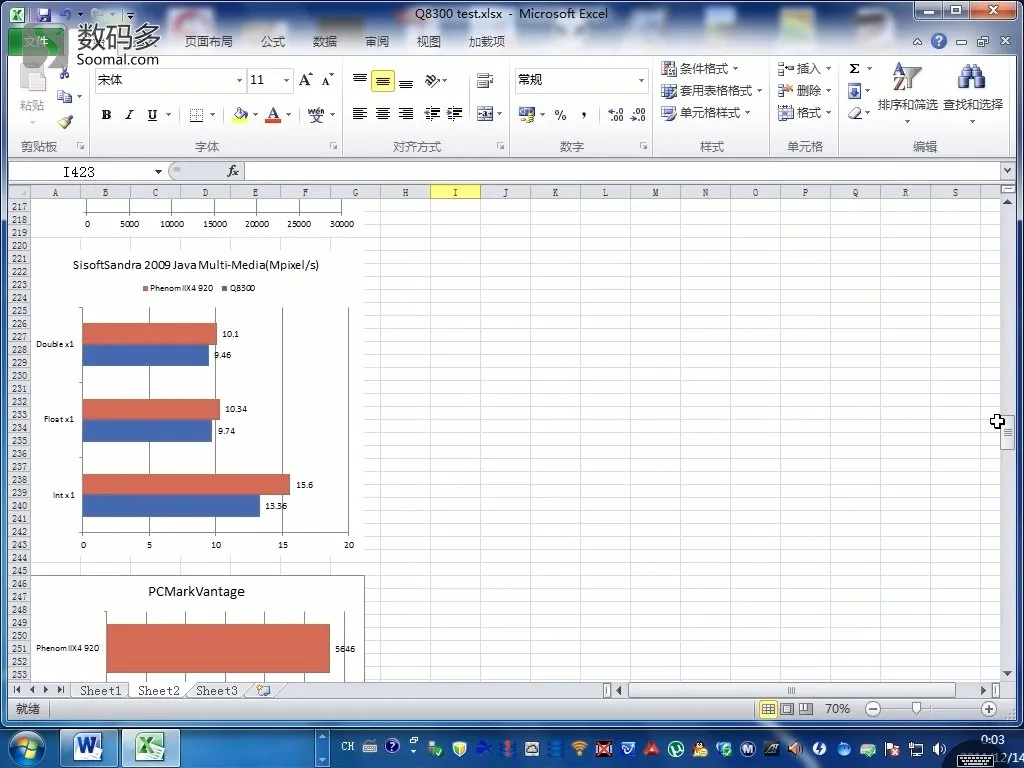The height and width of the screenshot is (768, 1024).
Task: Open font size dropdown
Action: click(x=286, y=80)
